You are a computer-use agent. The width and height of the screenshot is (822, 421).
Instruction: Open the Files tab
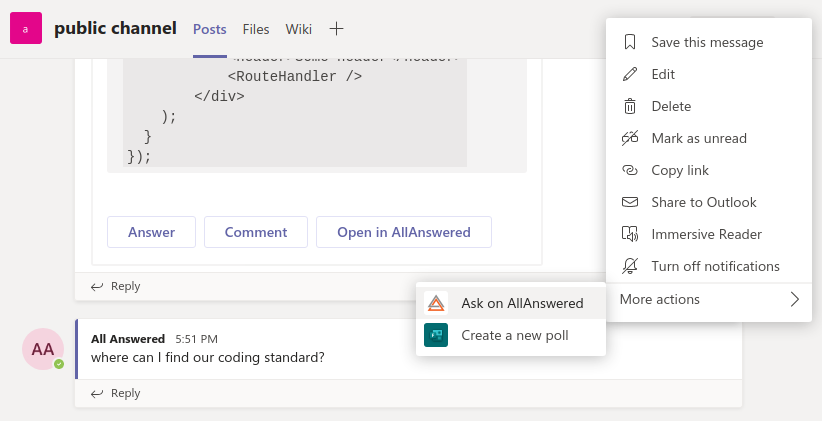256,29
